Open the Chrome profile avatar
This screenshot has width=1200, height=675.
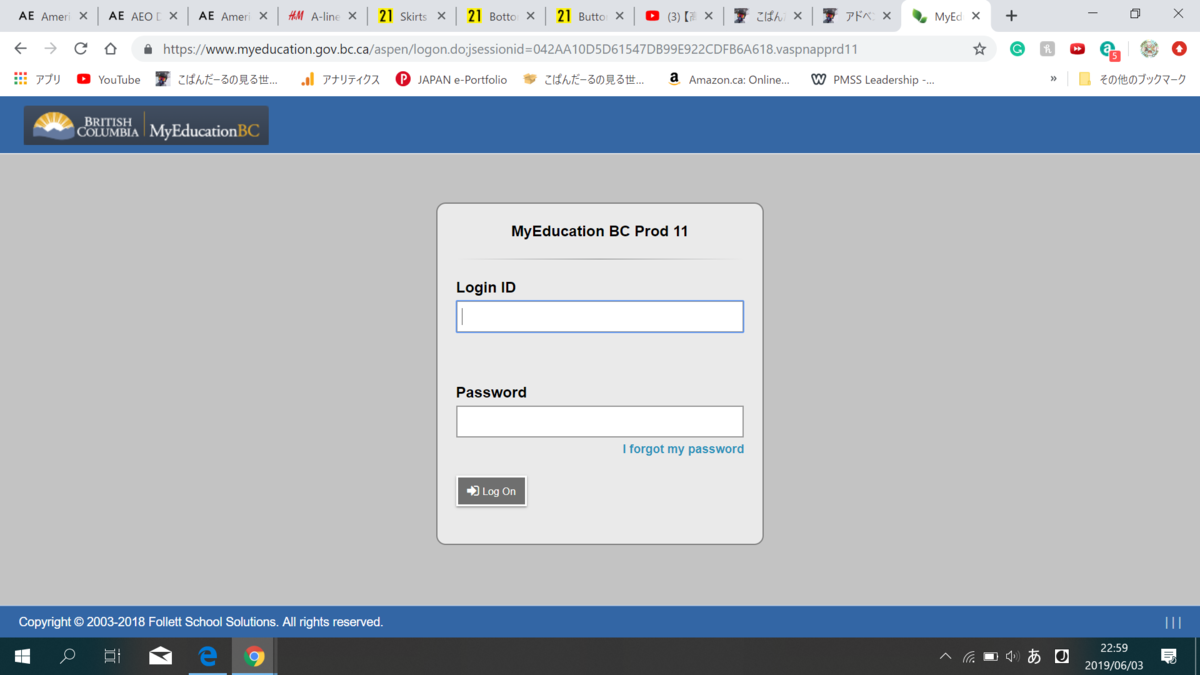pyautogui.click(x=1149, y=49)
